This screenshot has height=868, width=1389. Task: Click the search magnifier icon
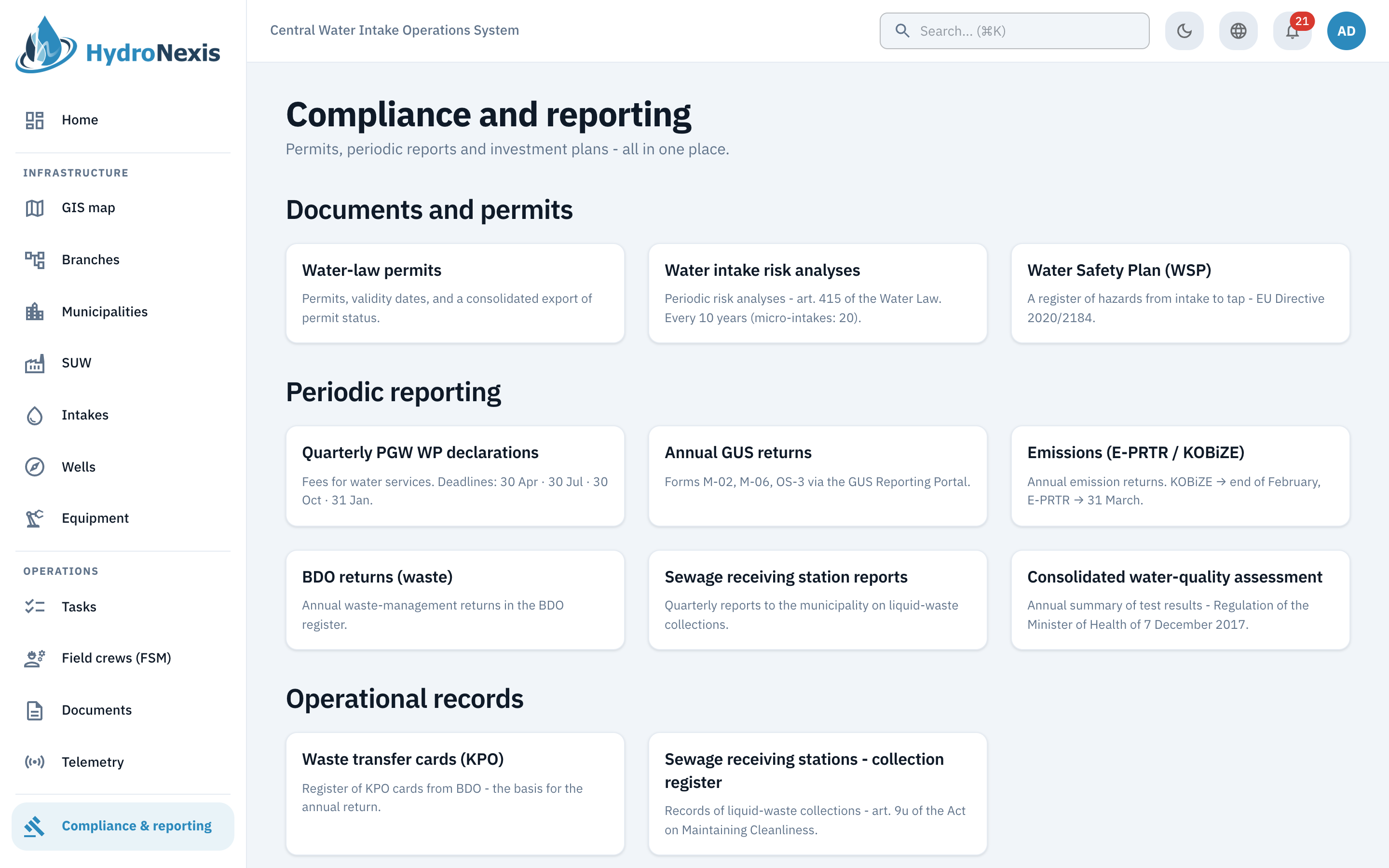click(x=902, y=31)
